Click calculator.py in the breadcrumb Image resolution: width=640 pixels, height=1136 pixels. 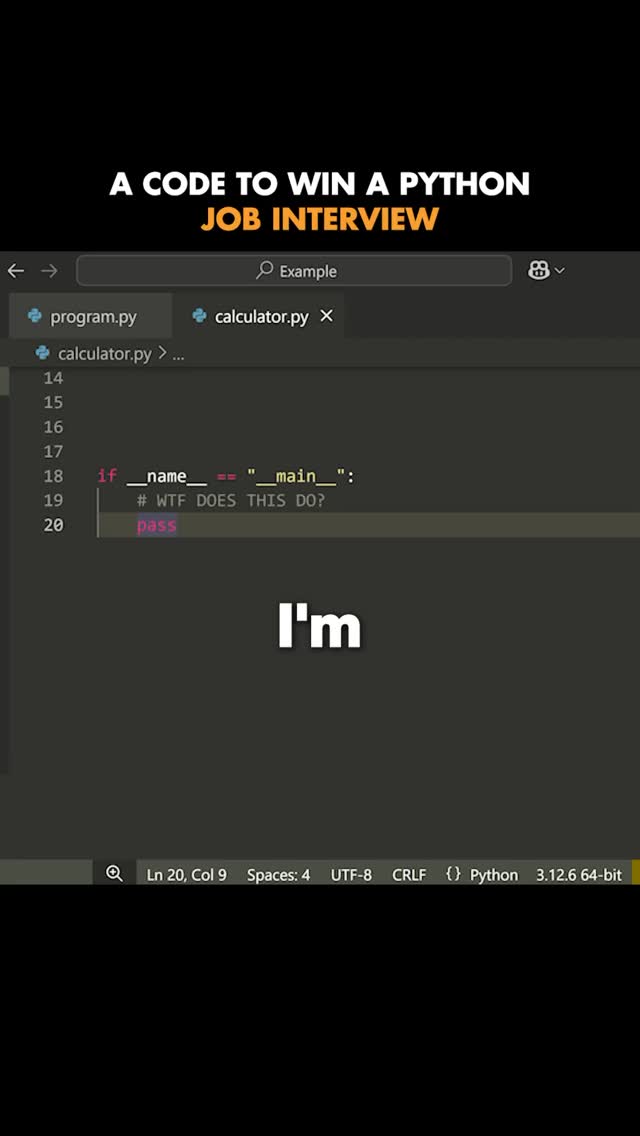[x=104, y=353]
